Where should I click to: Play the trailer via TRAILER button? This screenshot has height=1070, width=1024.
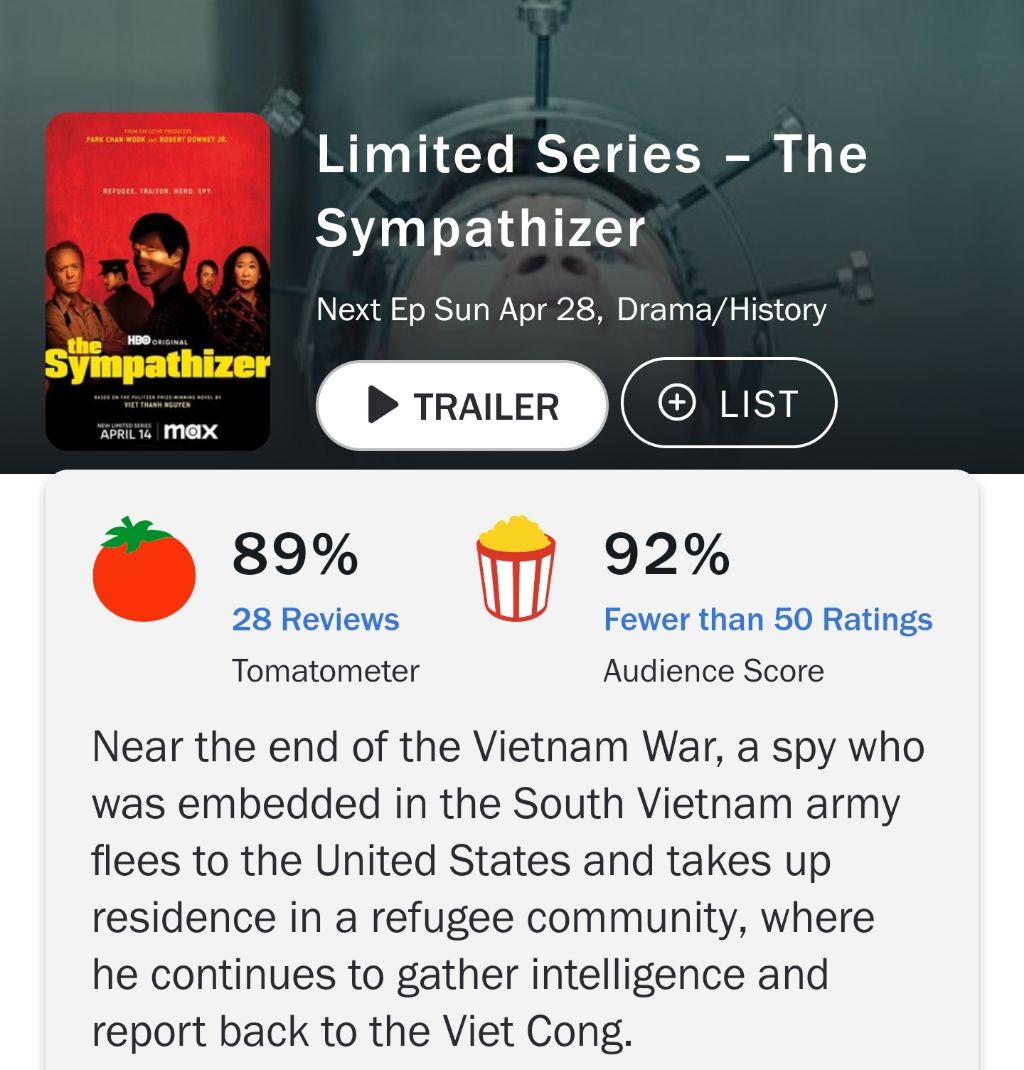coord(462,405)
